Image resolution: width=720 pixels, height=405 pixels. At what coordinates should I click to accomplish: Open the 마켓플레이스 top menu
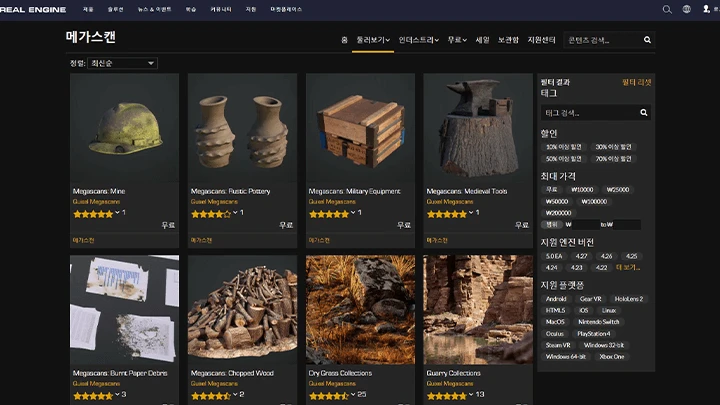(286, 9)
